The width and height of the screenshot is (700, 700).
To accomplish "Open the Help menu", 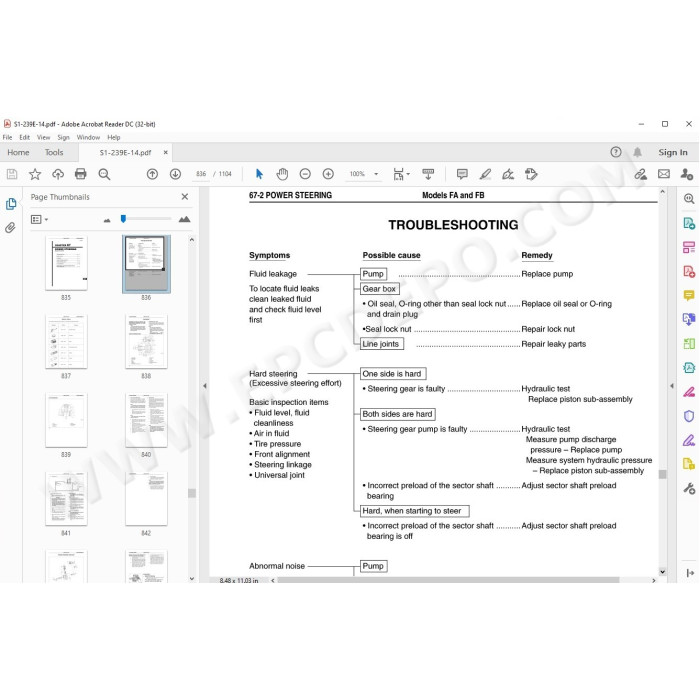I will pyautogui.click(x=114, y=138).
